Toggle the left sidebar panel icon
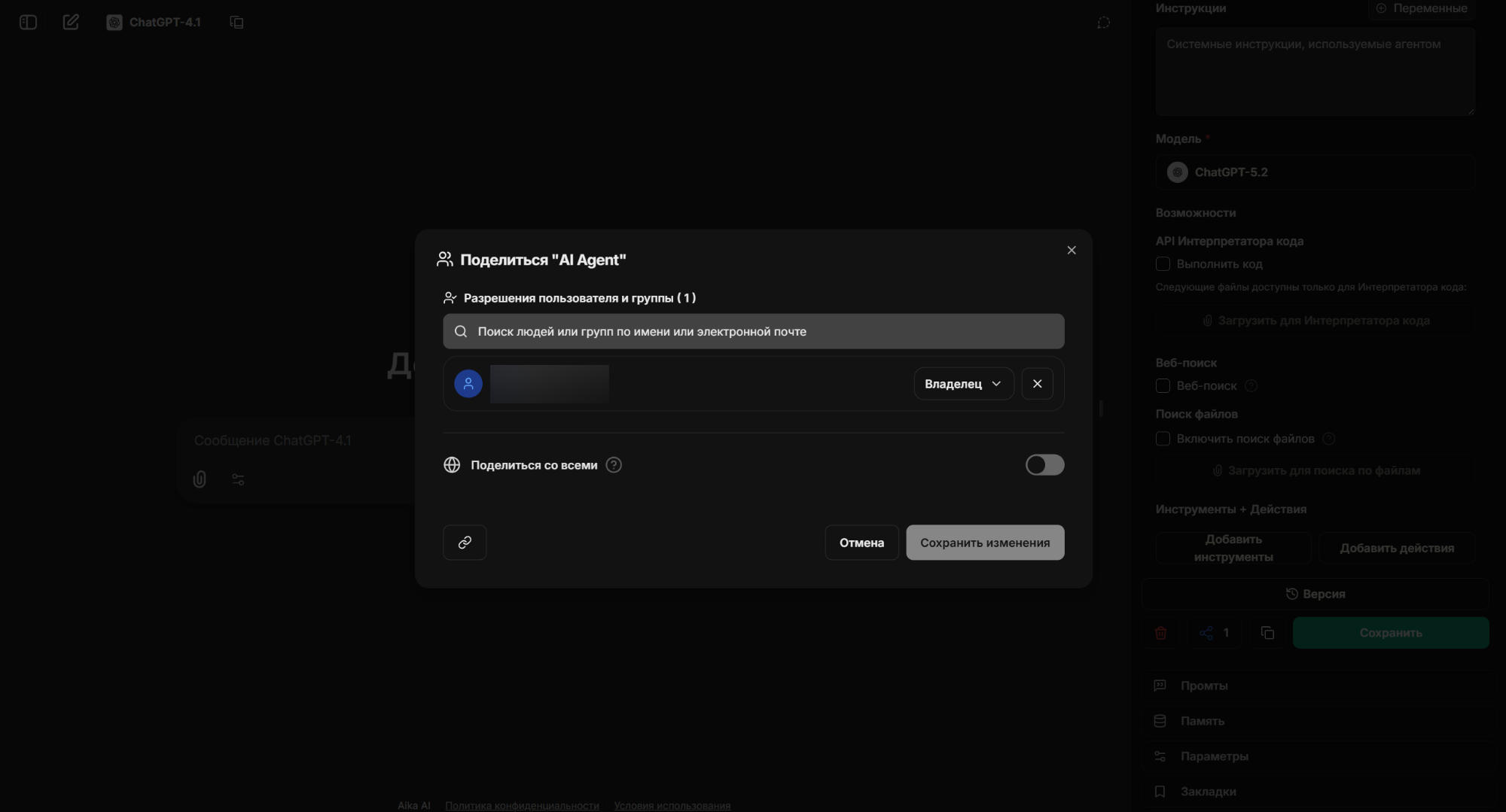 click(28, 23)
